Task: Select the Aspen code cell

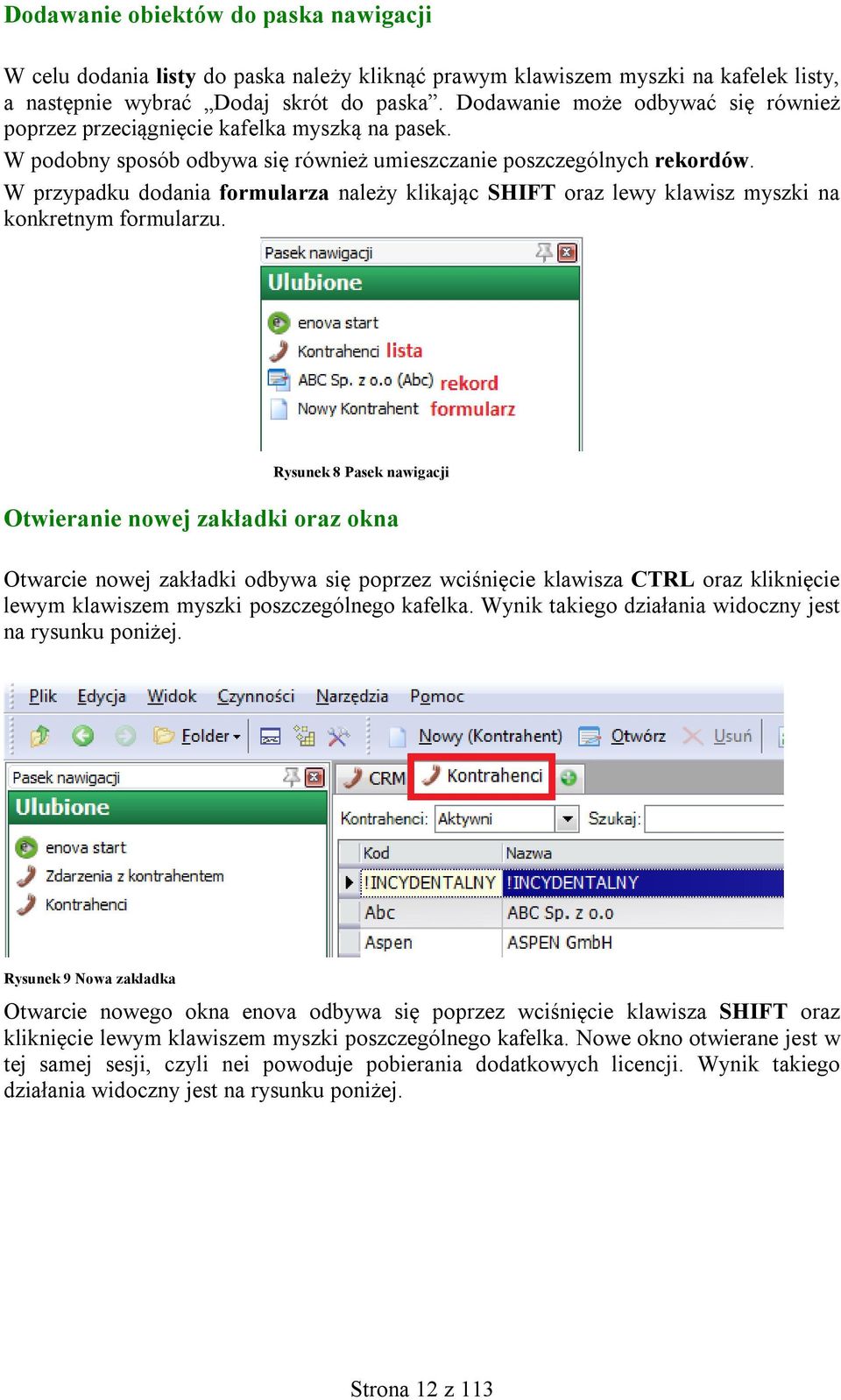Action: (x=431, y=943)
